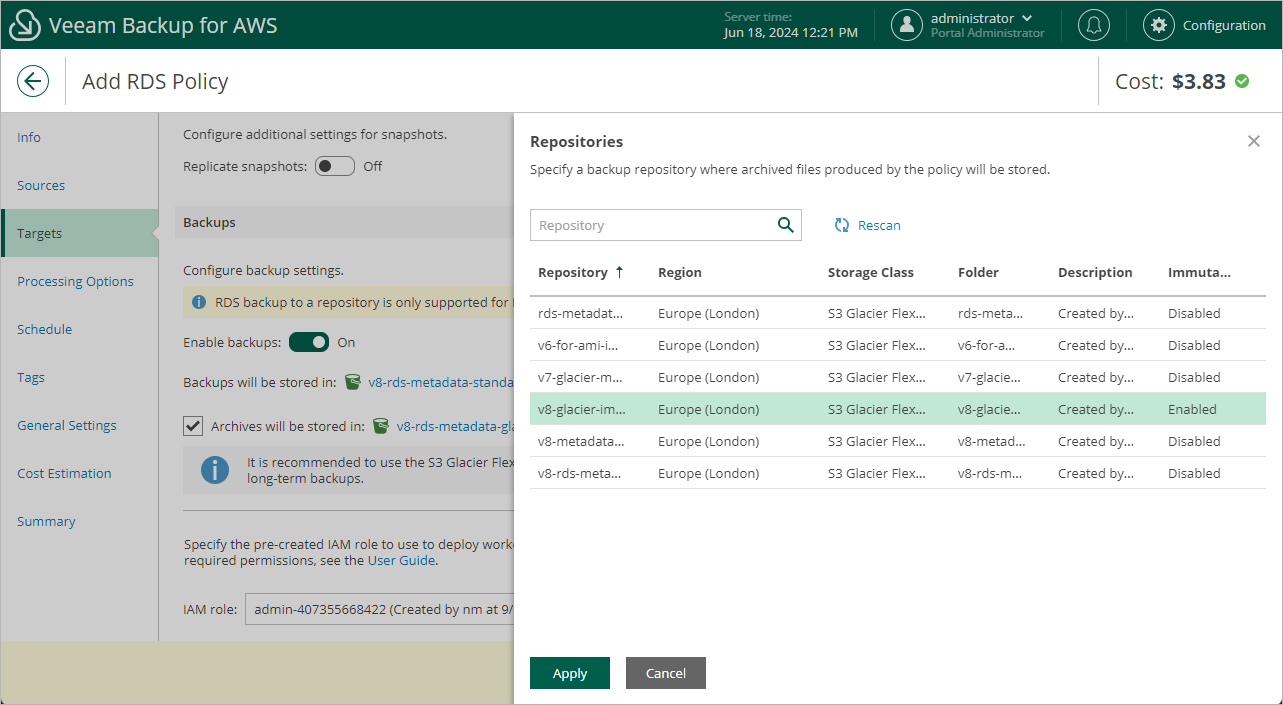Click the administrator user avatar icon
Image resolution: width=1283 pixels, height=705 pixels.
tap(907, 25)
